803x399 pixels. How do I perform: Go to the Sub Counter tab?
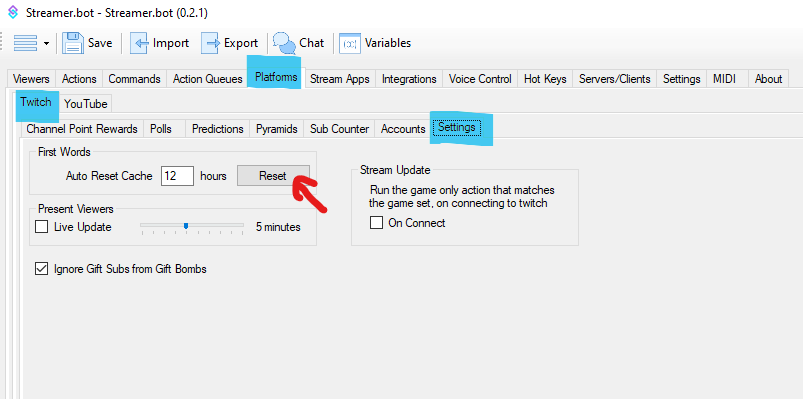point(339,129)
